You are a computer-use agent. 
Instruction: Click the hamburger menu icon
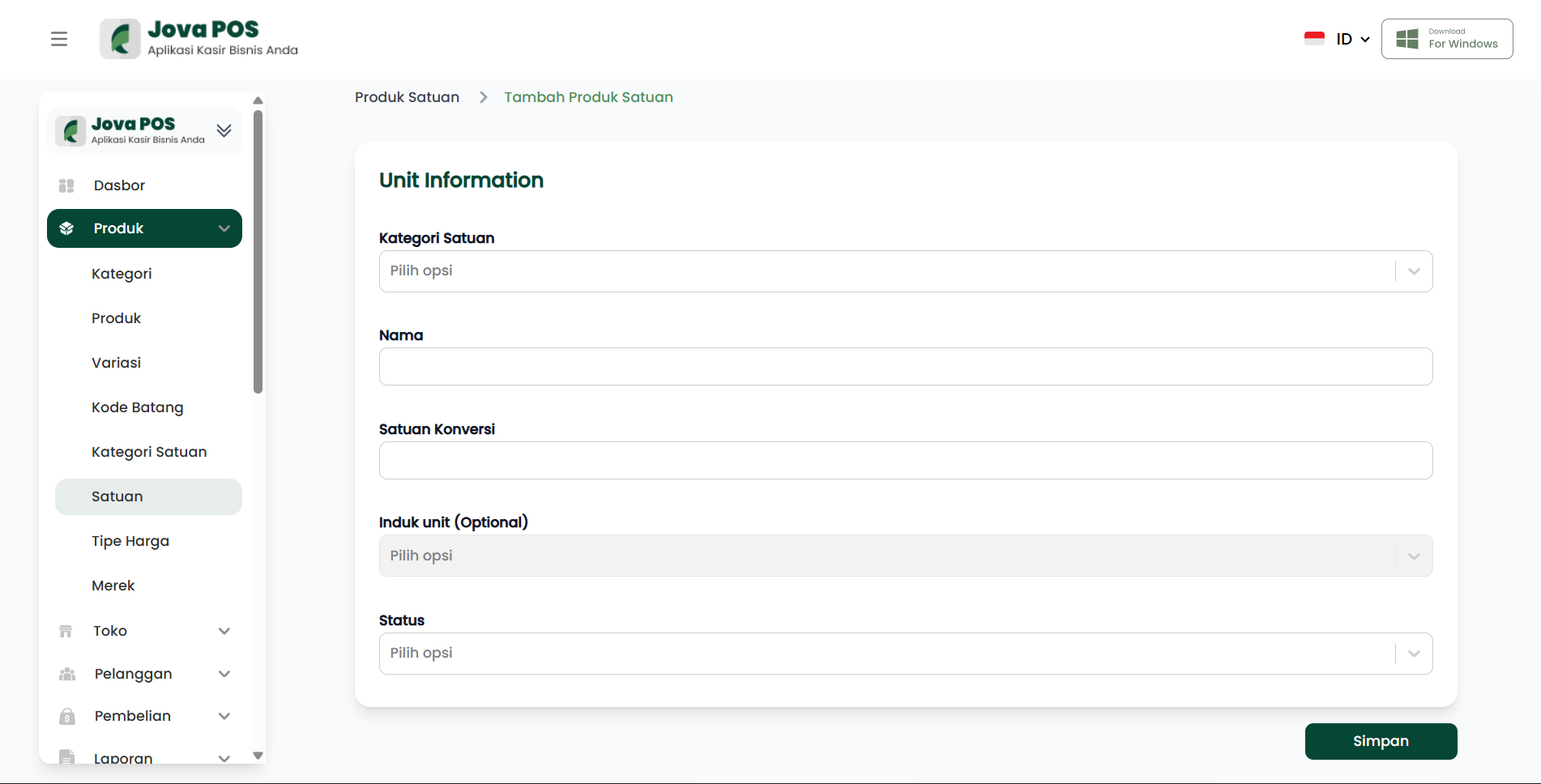tap(59, 39)
